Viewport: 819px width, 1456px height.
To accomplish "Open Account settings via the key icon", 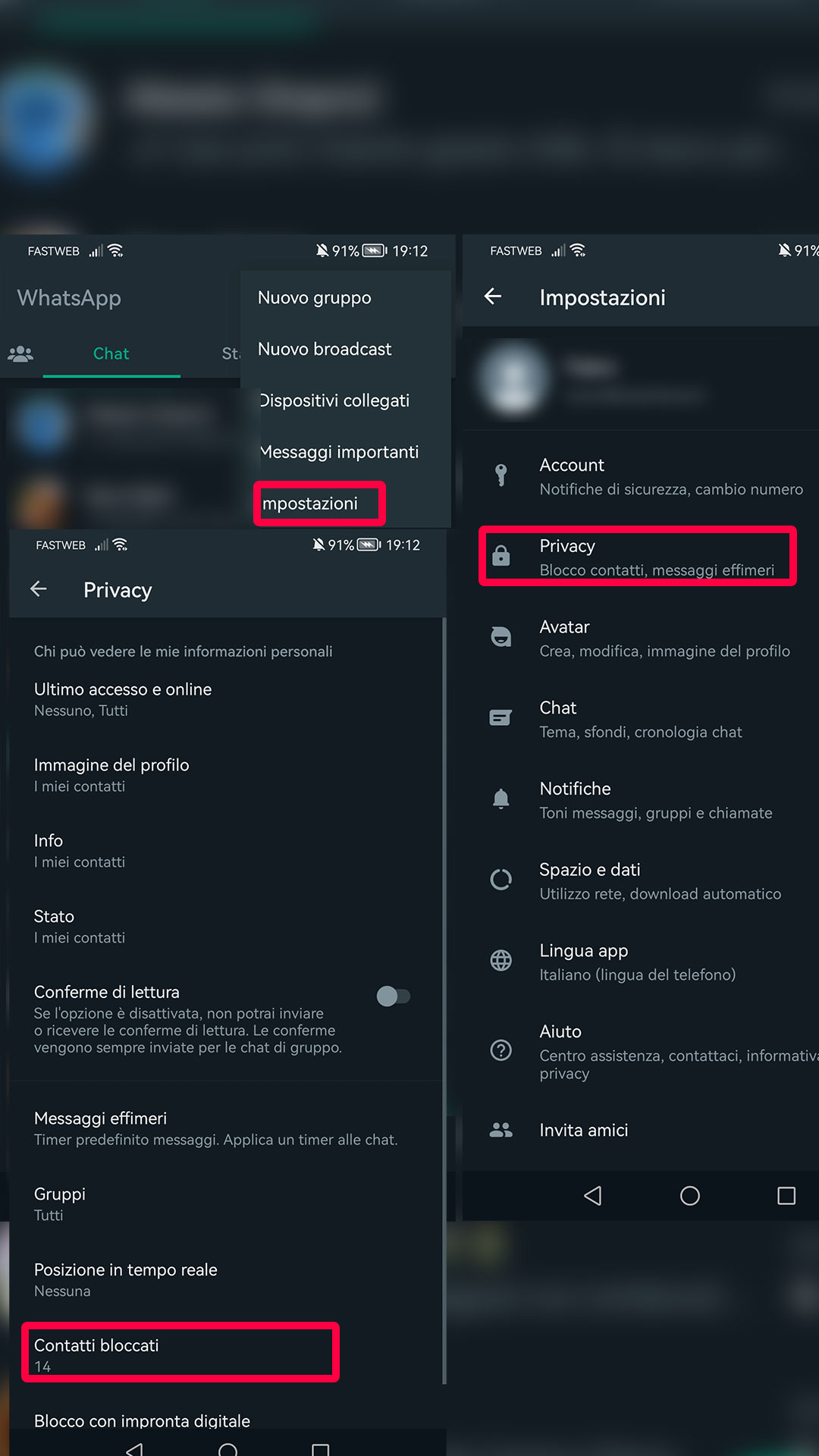I will (501, 475).
